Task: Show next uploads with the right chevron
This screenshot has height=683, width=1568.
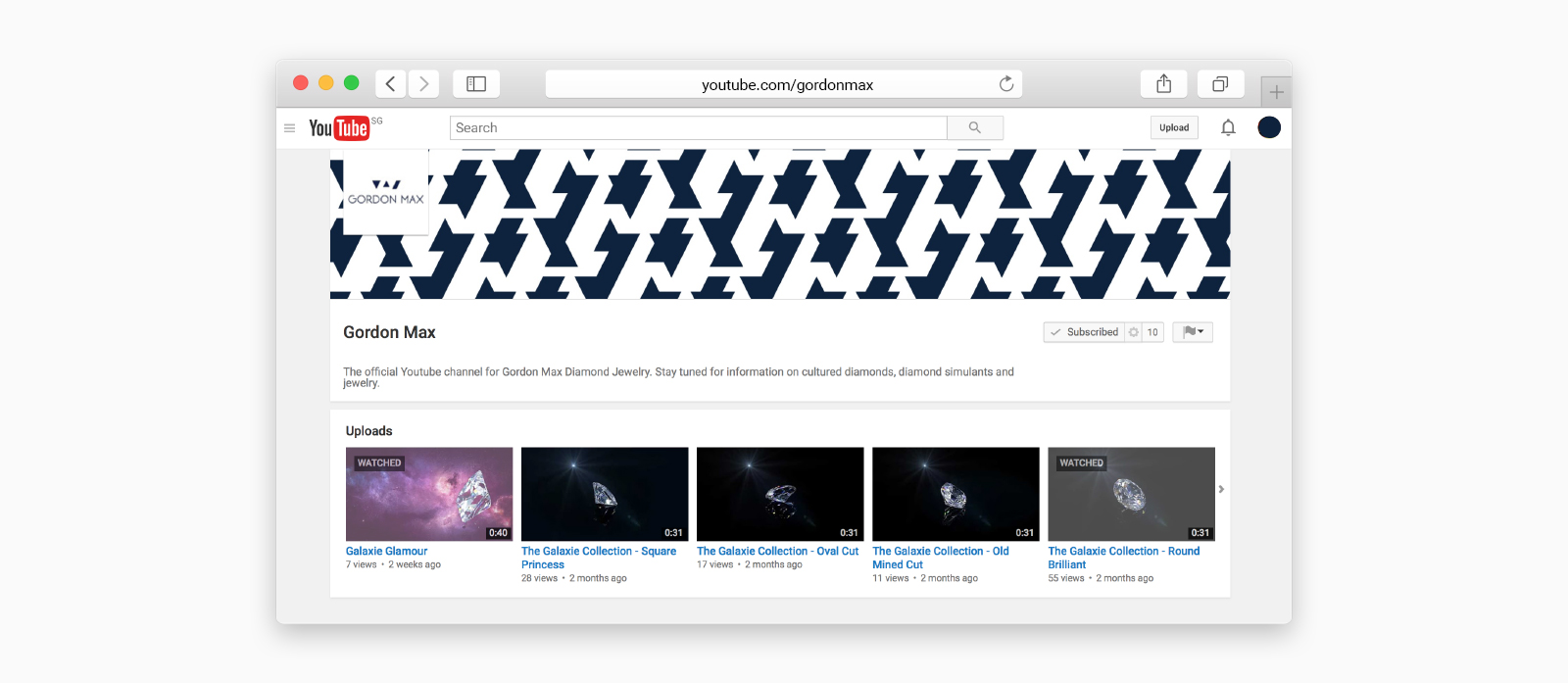Action: [1221, 489]
